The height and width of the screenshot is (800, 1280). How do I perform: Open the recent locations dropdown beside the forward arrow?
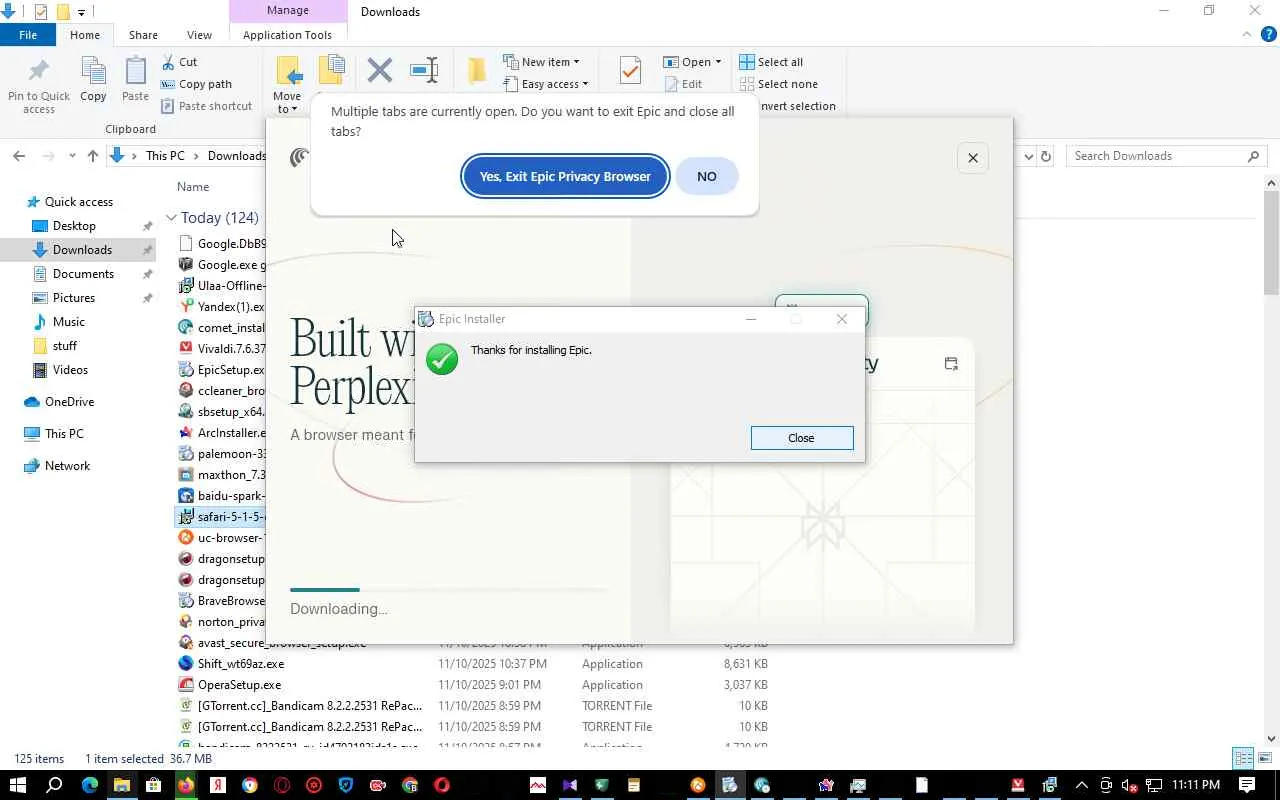point(72,156)
